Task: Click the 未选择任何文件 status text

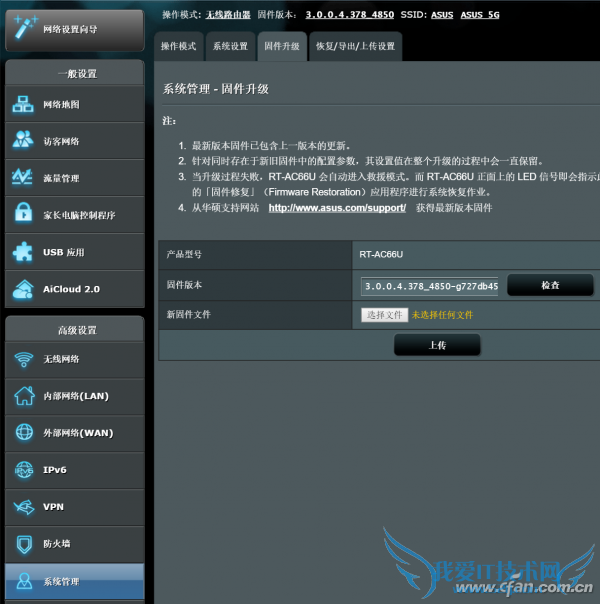Action: coord(442,315)
